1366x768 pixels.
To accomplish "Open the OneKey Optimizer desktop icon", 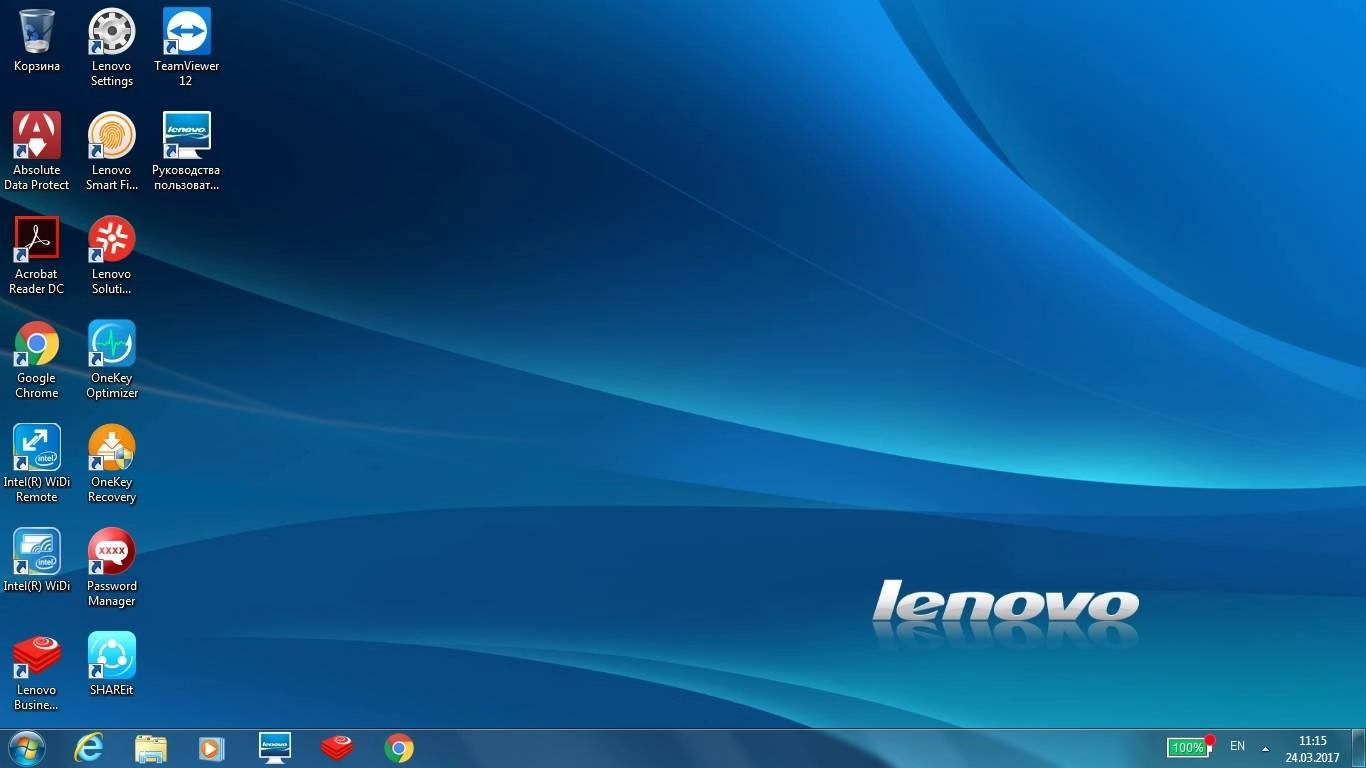I will pyautogui.click(x=112, y=358).
